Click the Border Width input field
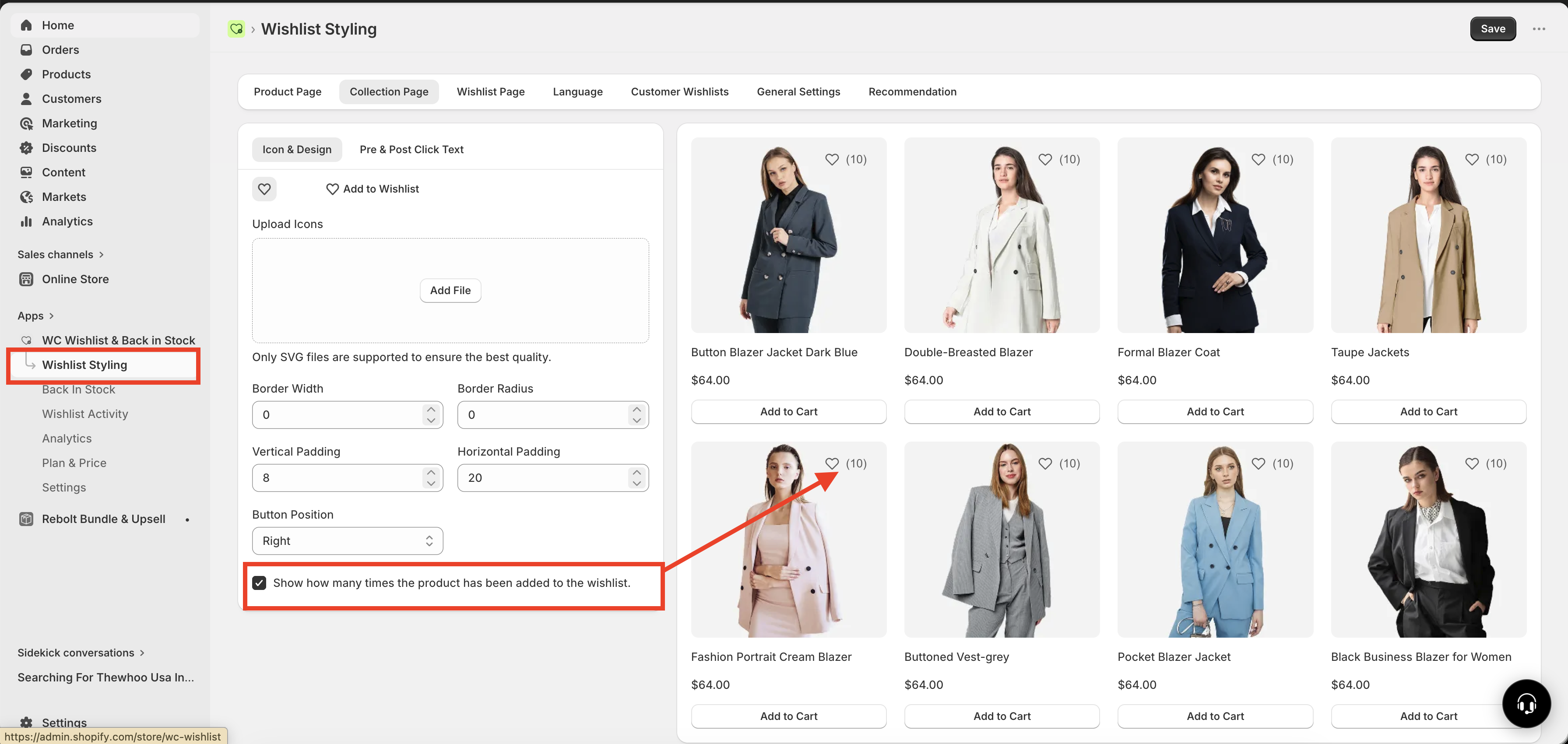This screenshot has height=744, width=1568. coord(348,415)
